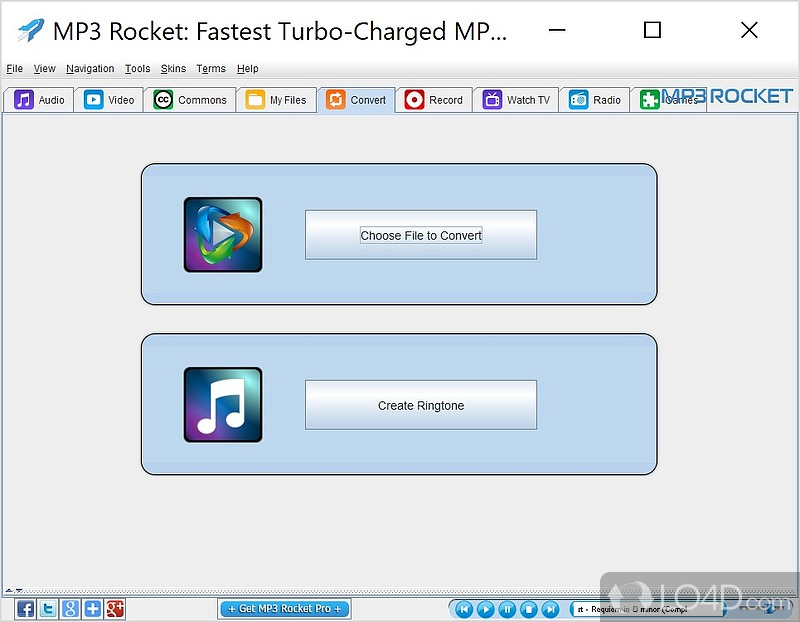Open the Commons tab
The height and width of the screenshot is (622, 800).
coord(190,99)
